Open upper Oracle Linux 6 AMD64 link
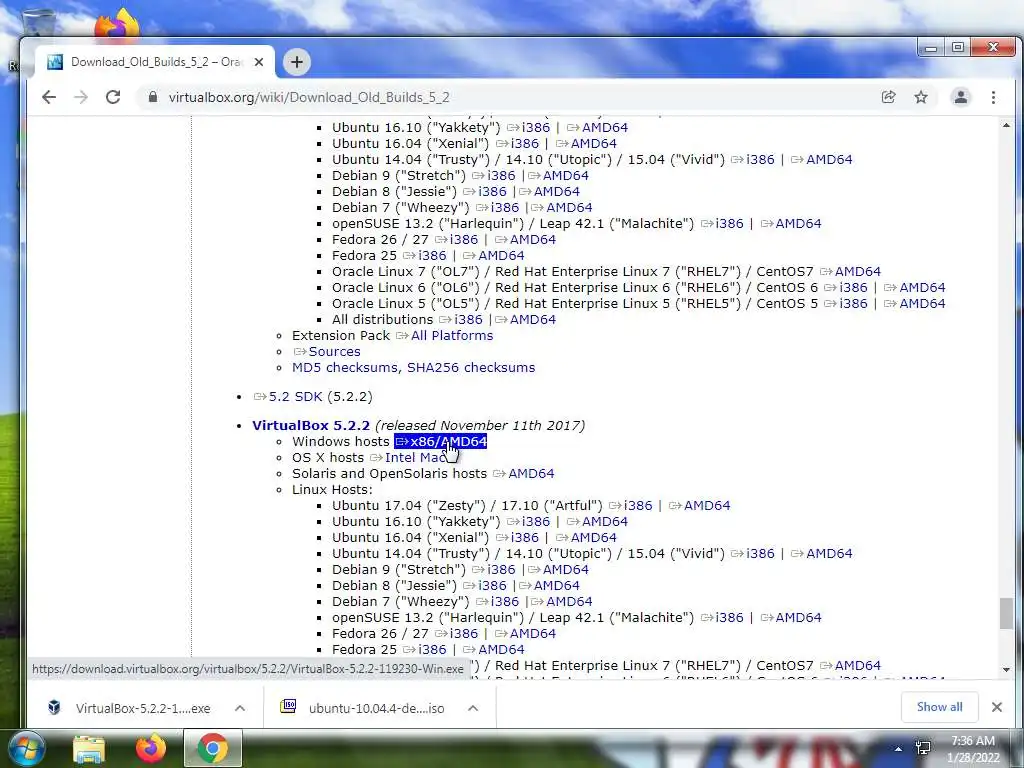Screen dimensions: 1024x768 click(915, 287)
